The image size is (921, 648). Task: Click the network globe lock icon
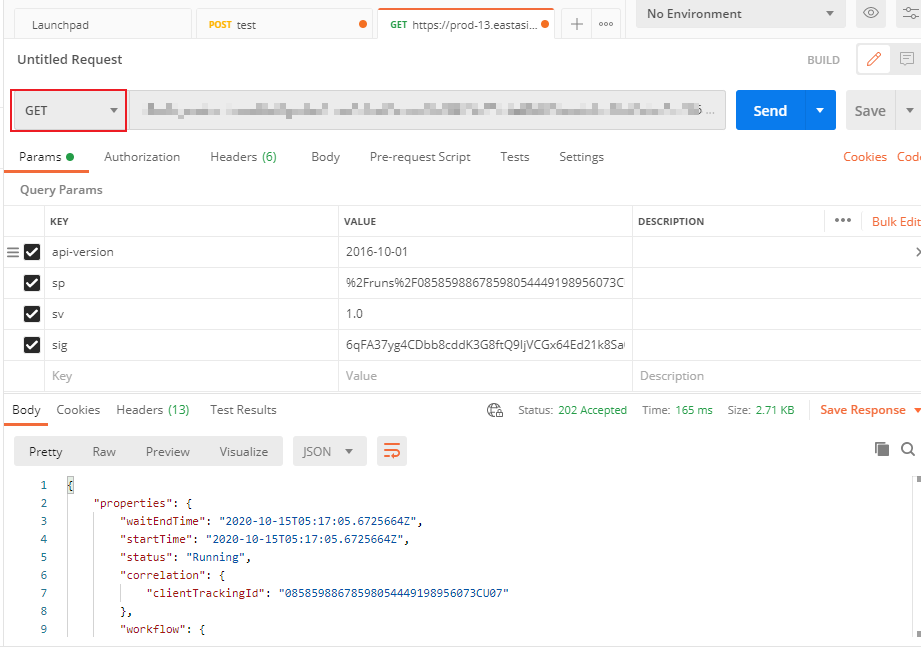tap(495, 410)
